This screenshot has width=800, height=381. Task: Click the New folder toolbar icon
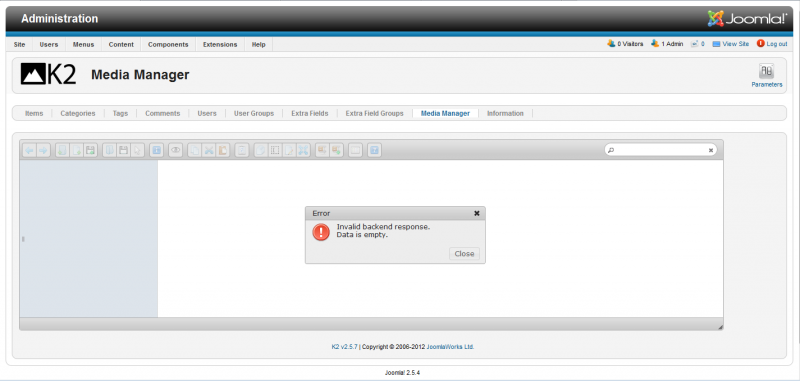coord(62,150)
